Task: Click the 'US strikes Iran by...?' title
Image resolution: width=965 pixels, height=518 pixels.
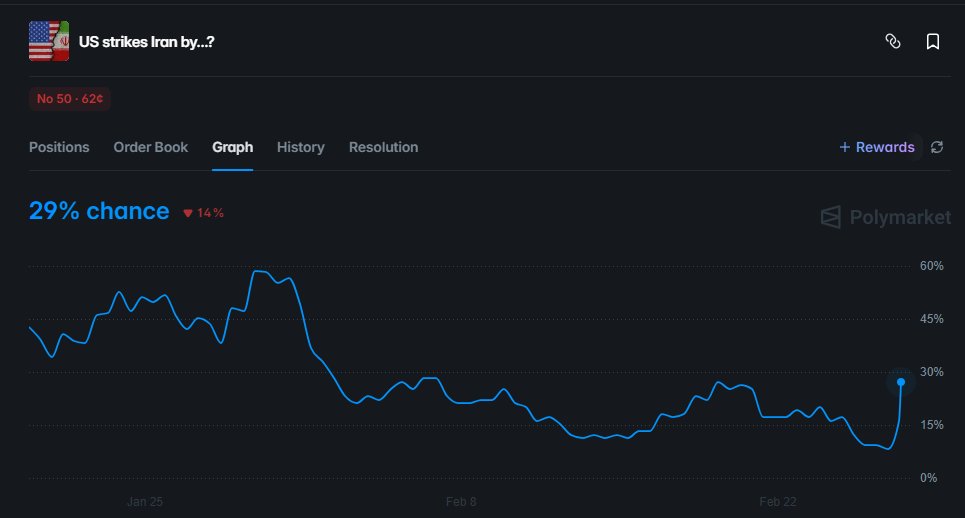Action: point(146,42)
